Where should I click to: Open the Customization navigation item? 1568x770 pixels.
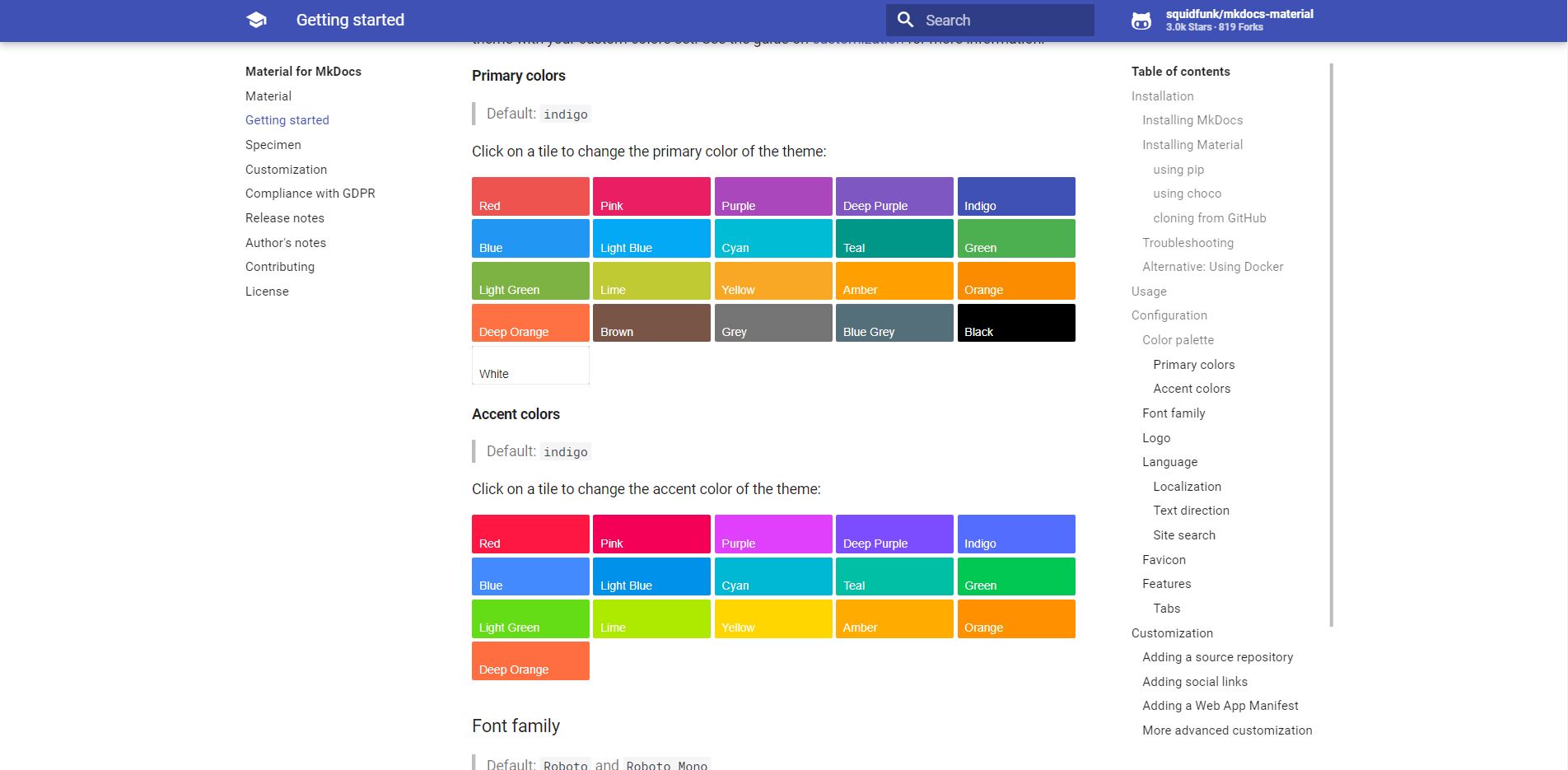point(286,170)
